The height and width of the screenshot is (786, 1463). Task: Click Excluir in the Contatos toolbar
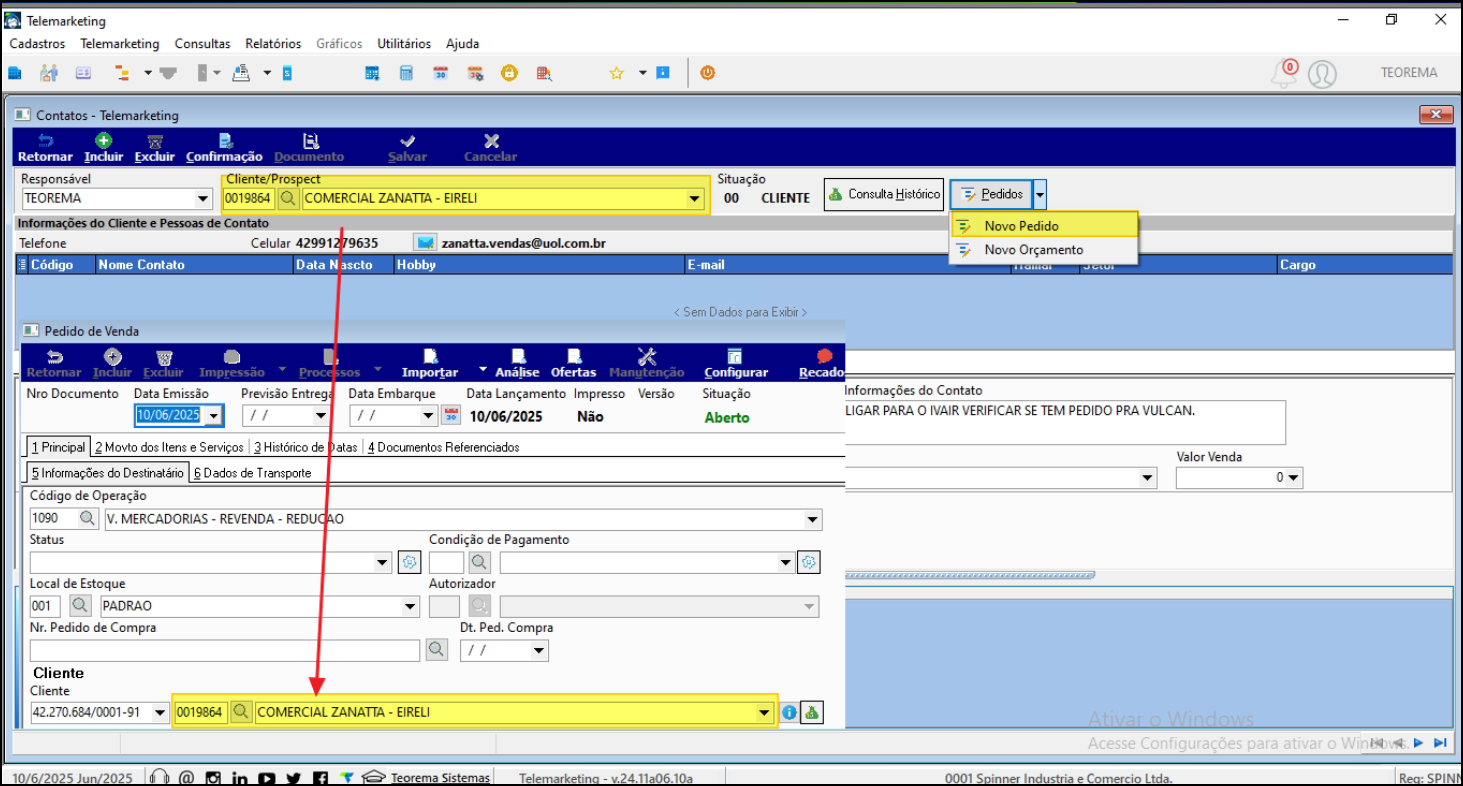point(155,148)
